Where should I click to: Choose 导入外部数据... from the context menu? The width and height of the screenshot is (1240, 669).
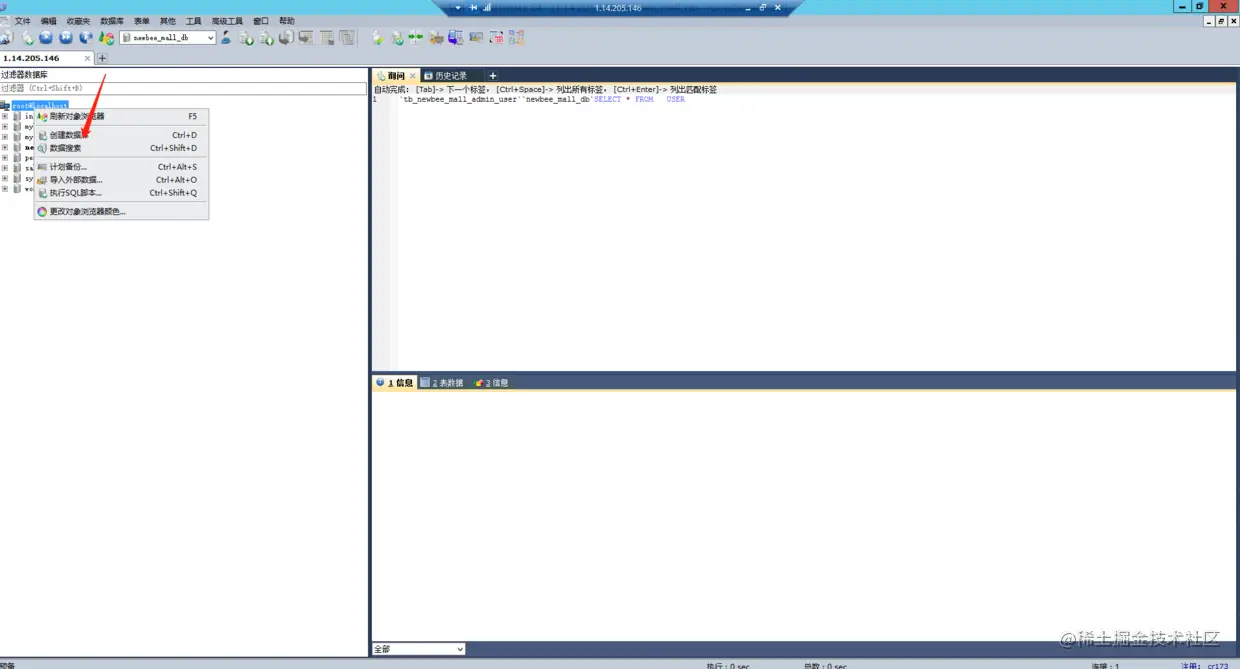pos(121,180)
